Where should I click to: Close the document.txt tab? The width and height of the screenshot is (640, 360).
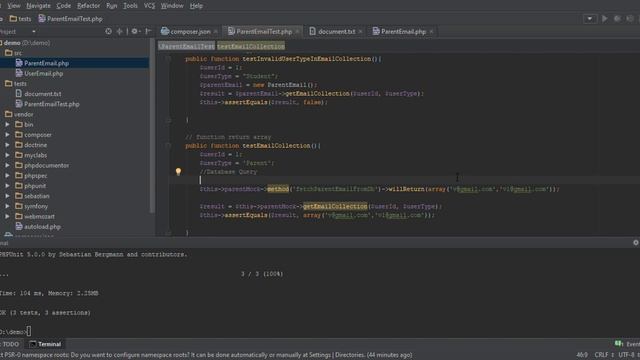[360, 32]
